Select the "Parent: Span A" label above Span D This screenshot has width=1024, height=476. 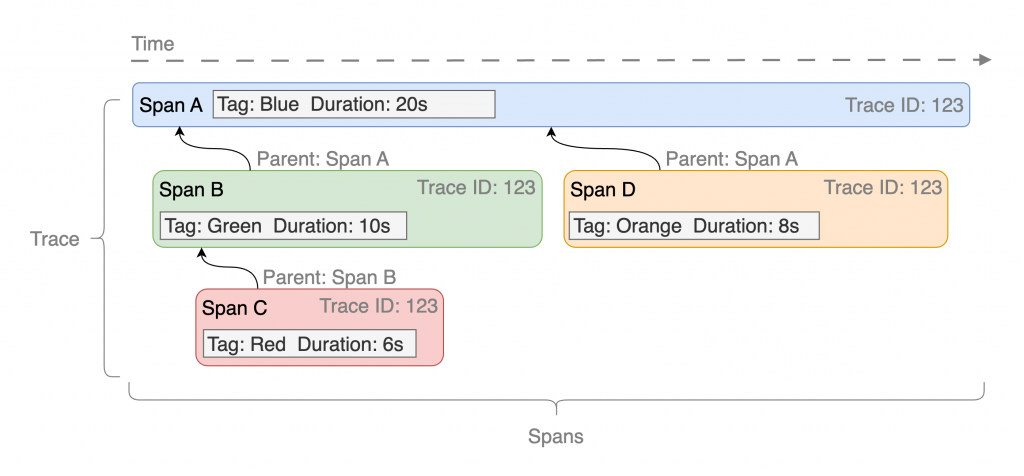click(x=732, y=158)
